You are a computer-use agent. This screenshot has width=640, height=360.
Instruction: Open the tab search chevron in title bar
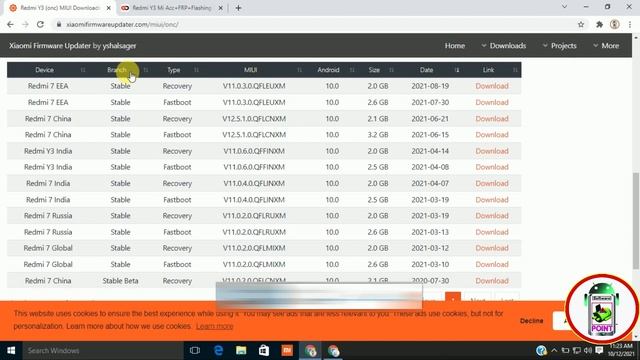click(564, 7)
